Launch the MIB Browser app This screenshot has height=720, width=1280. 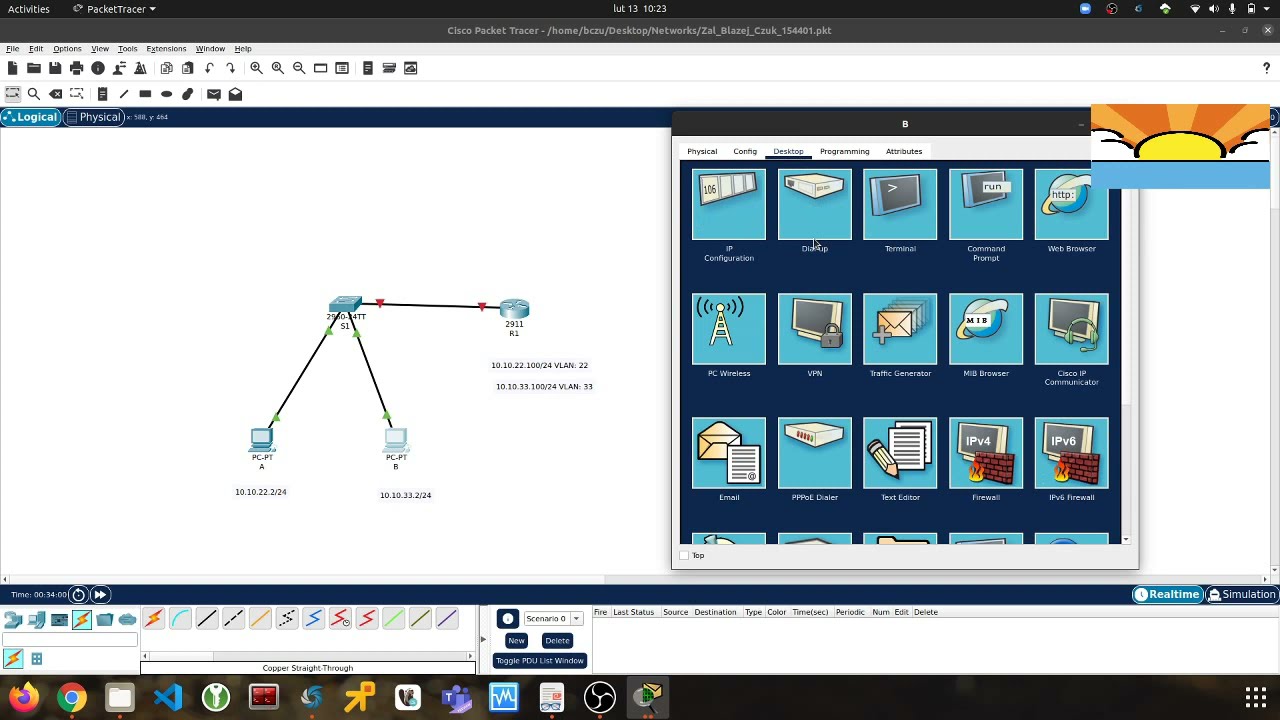click(x=986, y=329)
